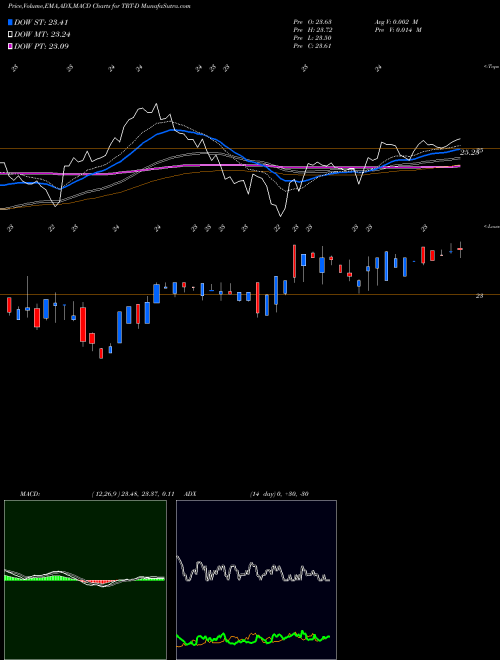Click the 23 price level label on candlestick chart

[x=479, y=296]
